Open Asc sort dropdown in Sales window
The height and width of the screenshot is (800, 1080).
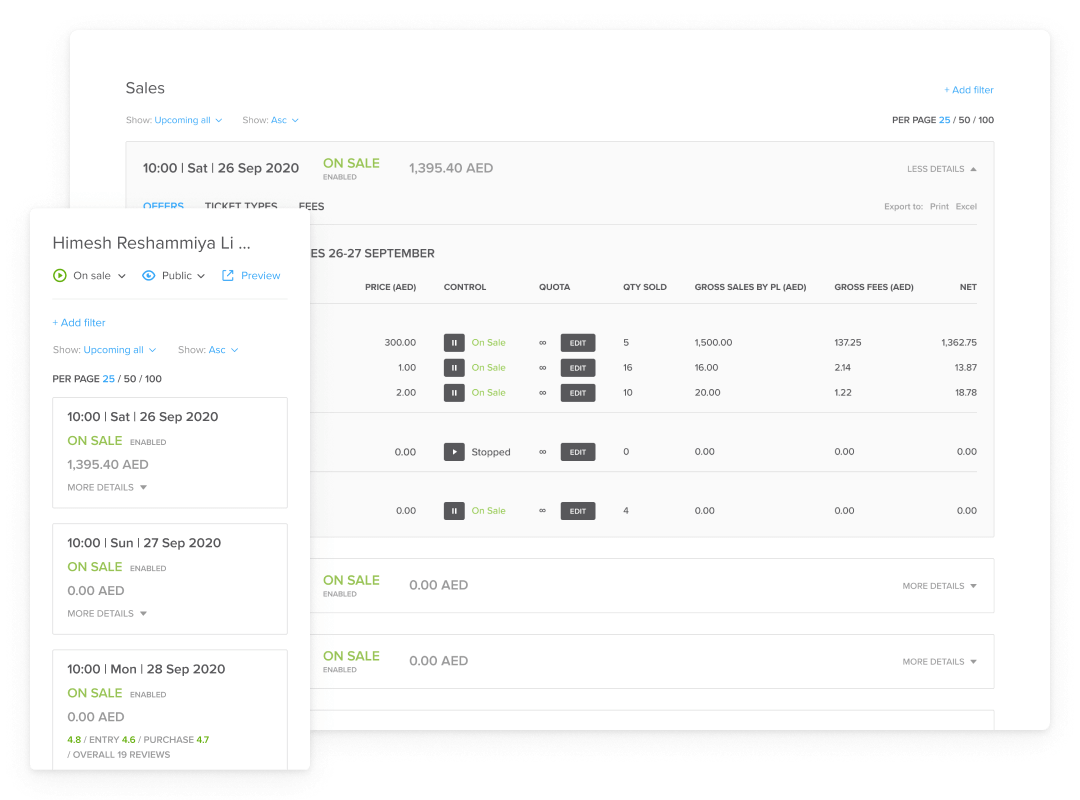284,120
